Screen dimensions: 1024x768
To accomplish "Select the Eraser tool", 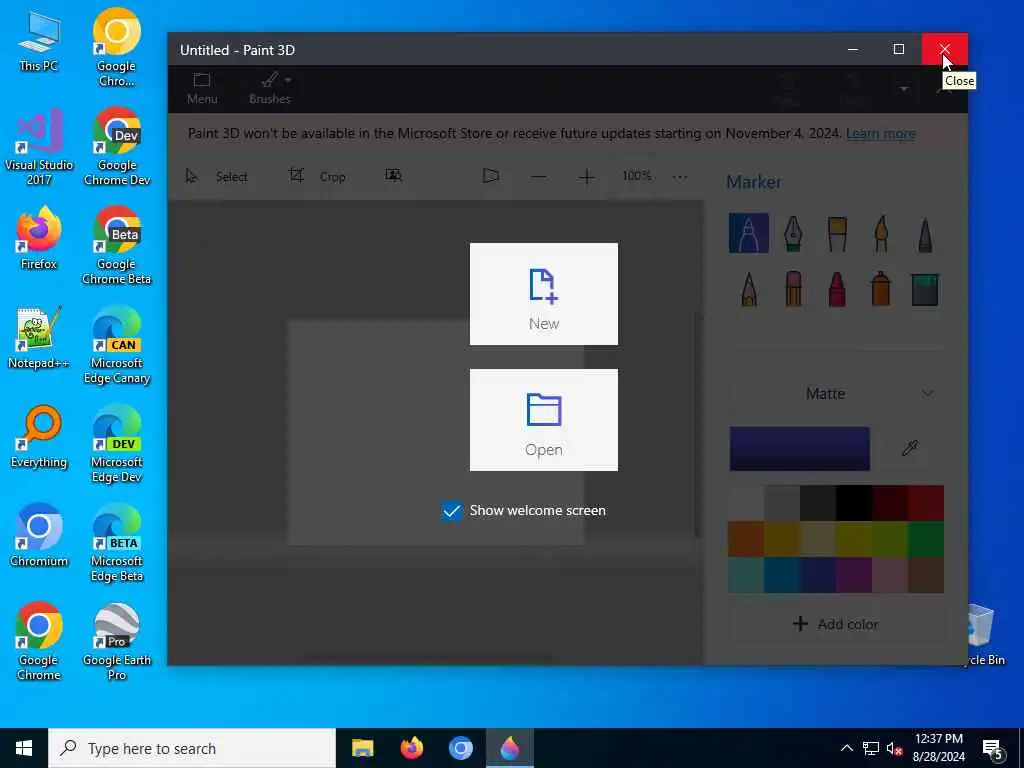I will [793, 288].
